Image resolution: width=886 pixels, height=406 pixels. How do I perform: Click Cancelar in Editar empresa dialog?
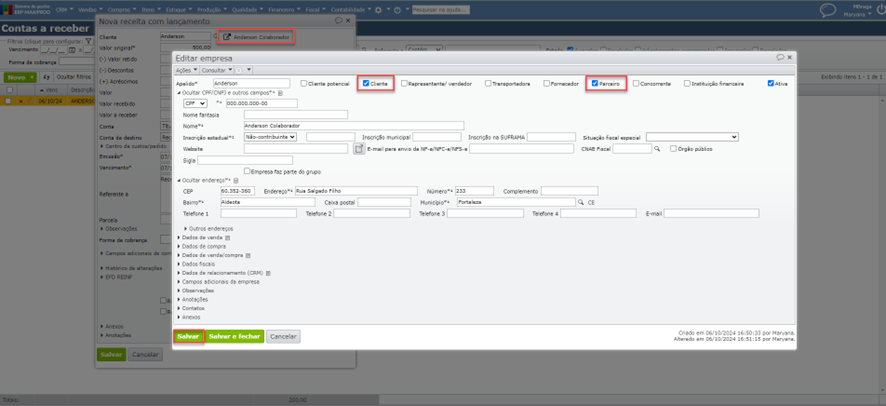pos(284,337)
